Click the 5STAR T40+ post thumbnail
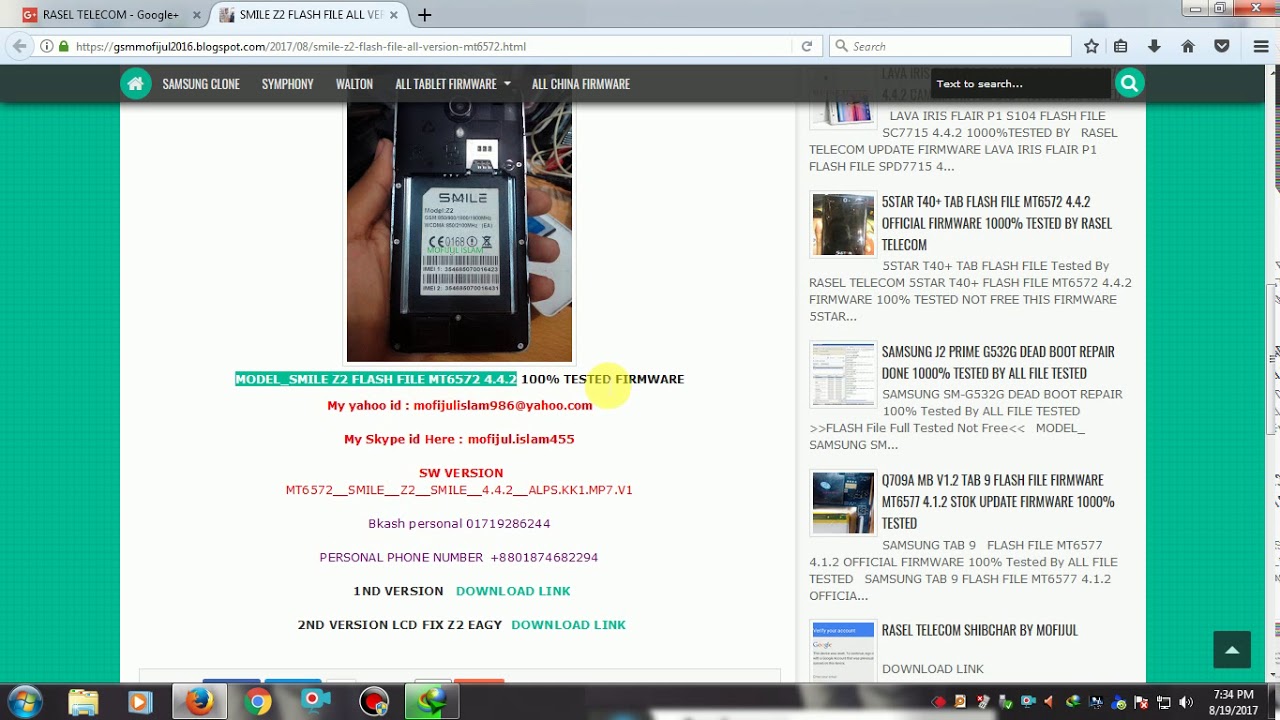The height and width of the screenshot is (720, 1280). tap(843, 225)
